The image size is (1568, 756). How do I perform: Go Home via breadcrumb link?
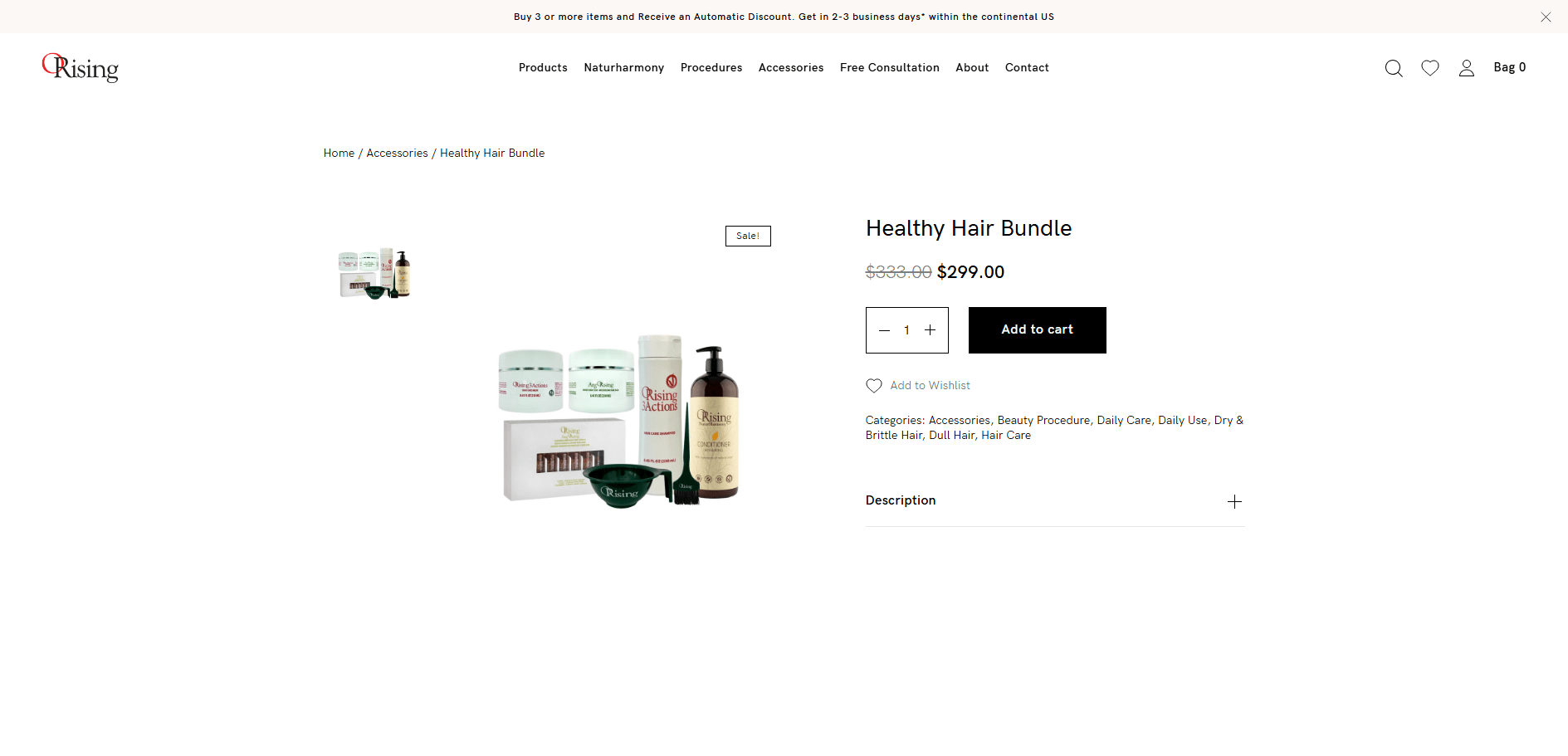point(339,154)
